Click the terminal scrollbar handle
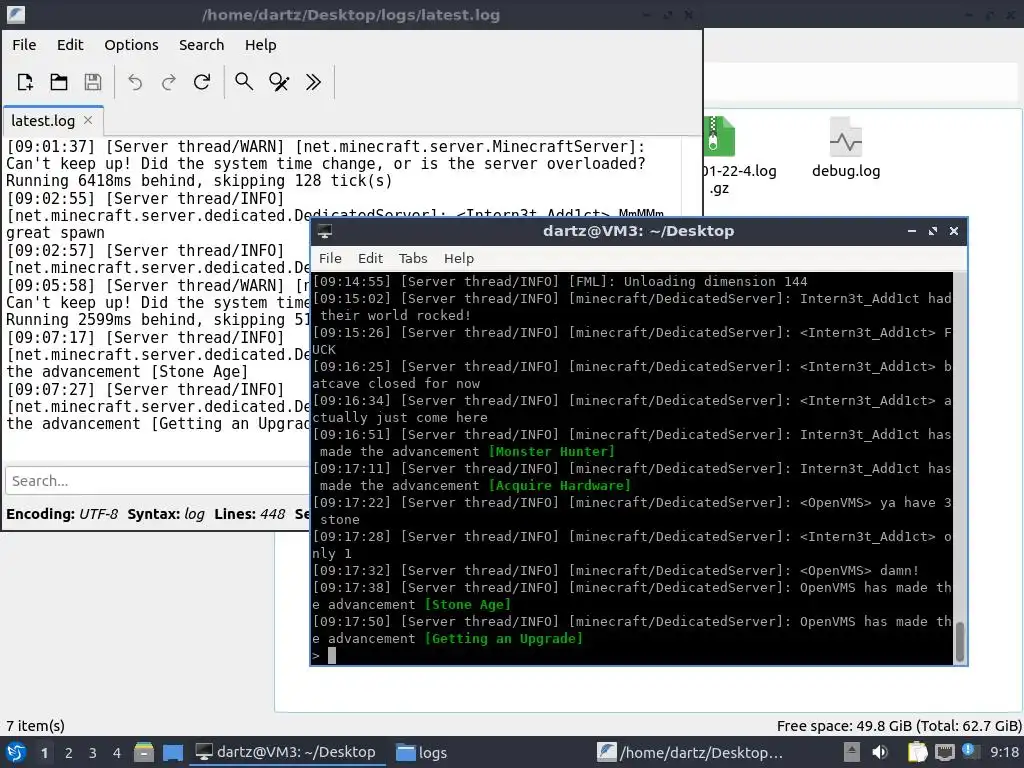The image size is (1024, 768). coord(959,642)
